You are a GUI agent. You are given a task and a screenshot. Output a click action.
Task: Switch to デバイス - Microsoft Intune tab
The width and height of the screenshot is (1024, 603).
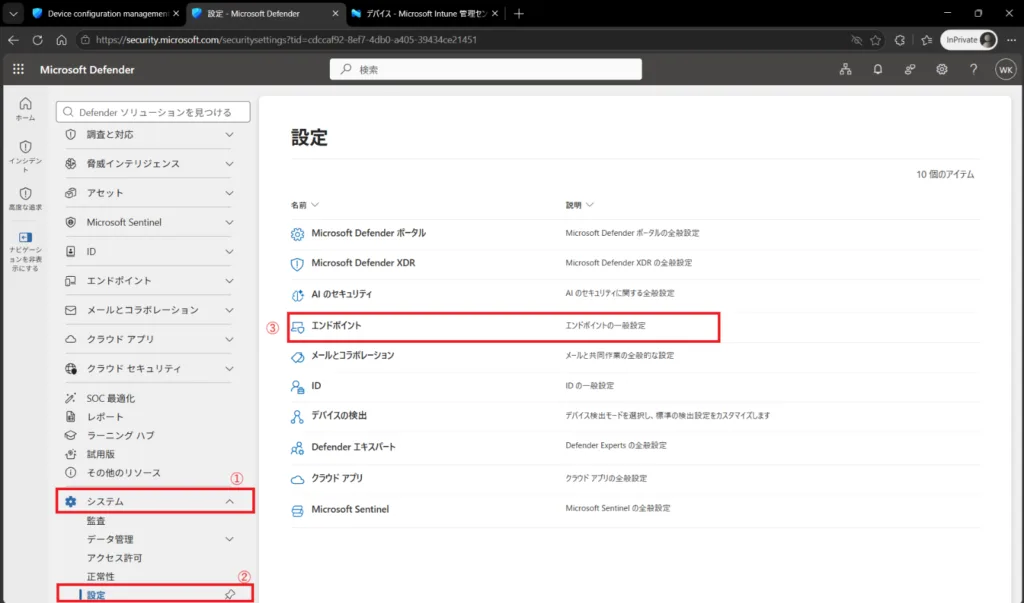424,14
